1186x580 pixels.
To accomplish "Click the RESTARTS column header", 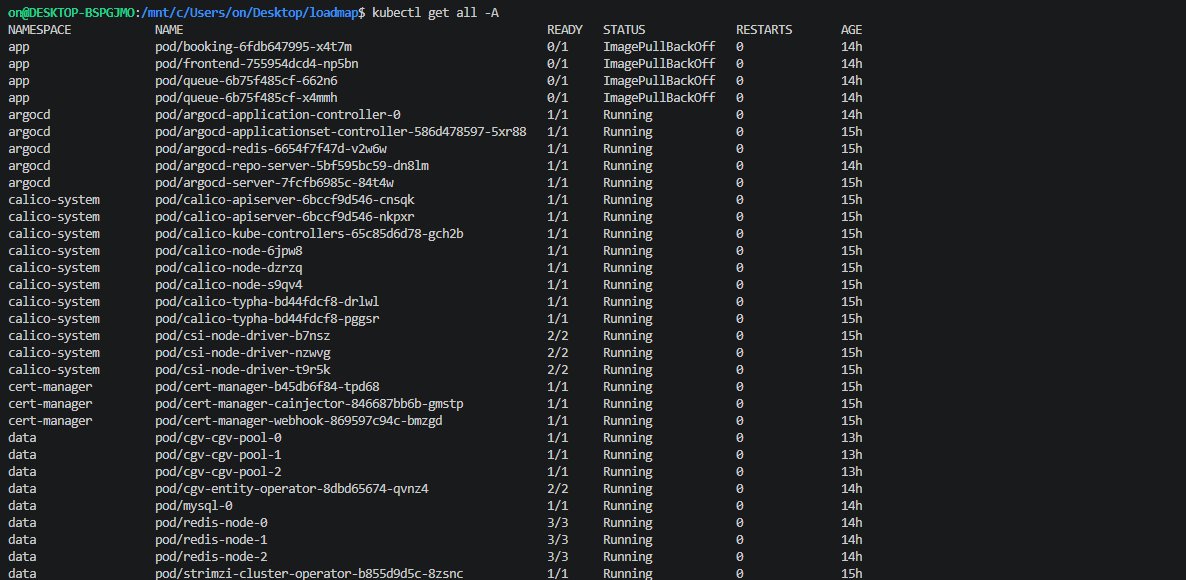I will click(764, 30).
